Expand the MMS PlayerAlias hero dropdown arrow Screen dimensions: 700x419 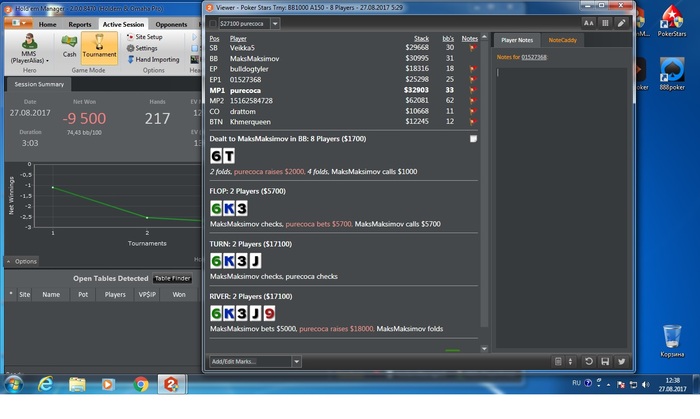tap(47, 61)
